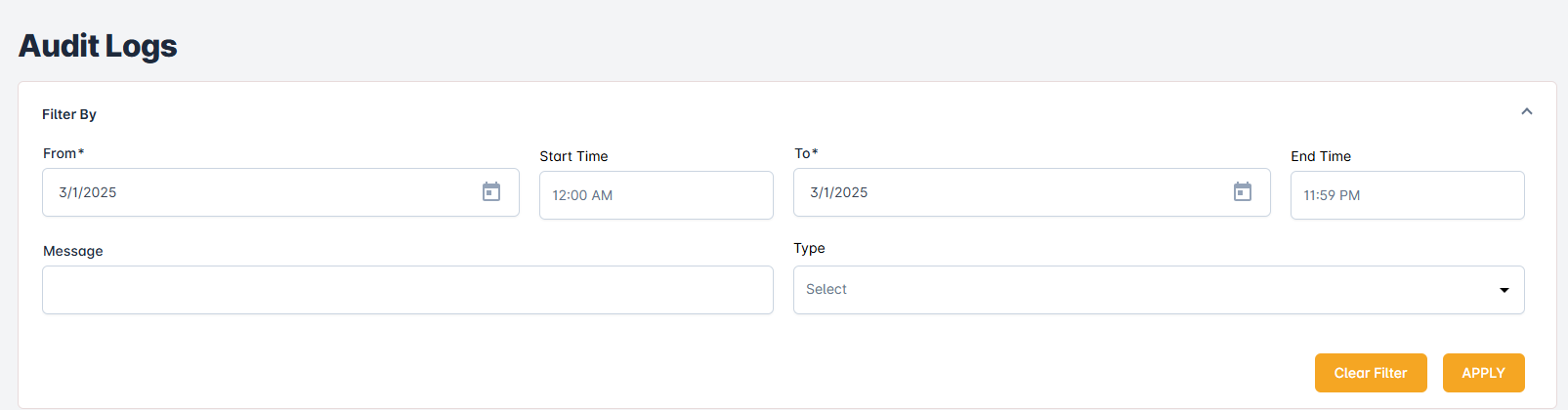The height and width of the screenshot is (410, 1568).
Task: Click the To date 3/1/2025 text
Action: [x=839, y=193]
